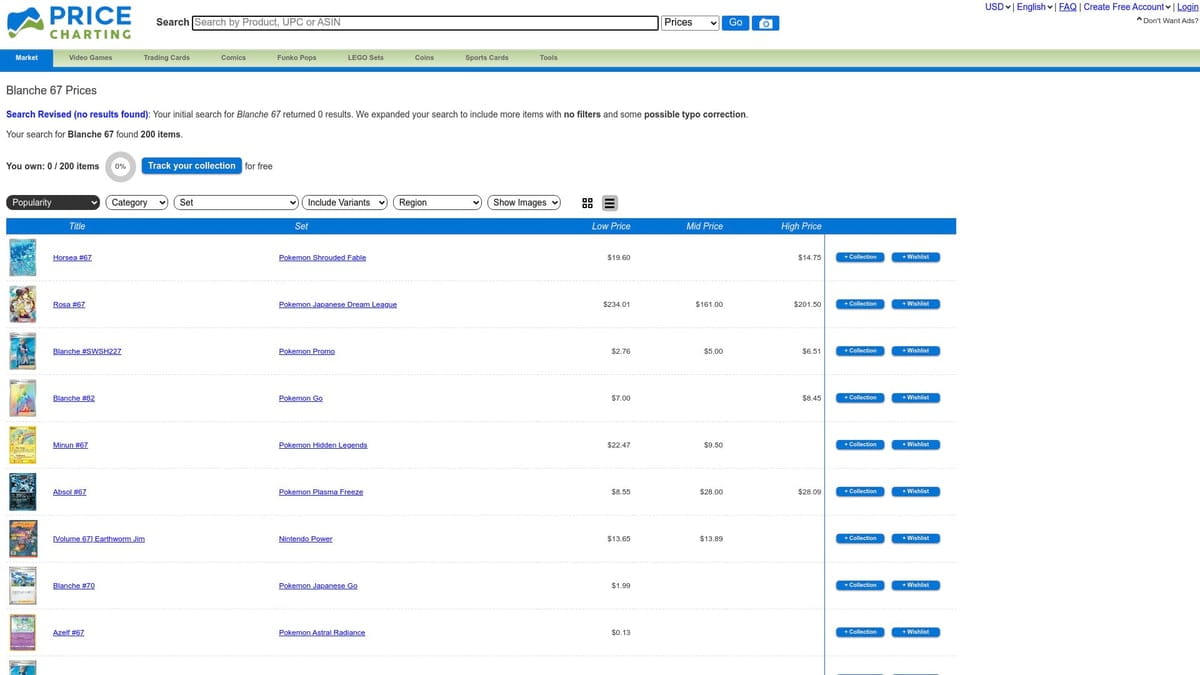Open Blanche #SWSH227 card thumbnail
The height and width of the screenshot is (675, 1200).
coord(22,351)
